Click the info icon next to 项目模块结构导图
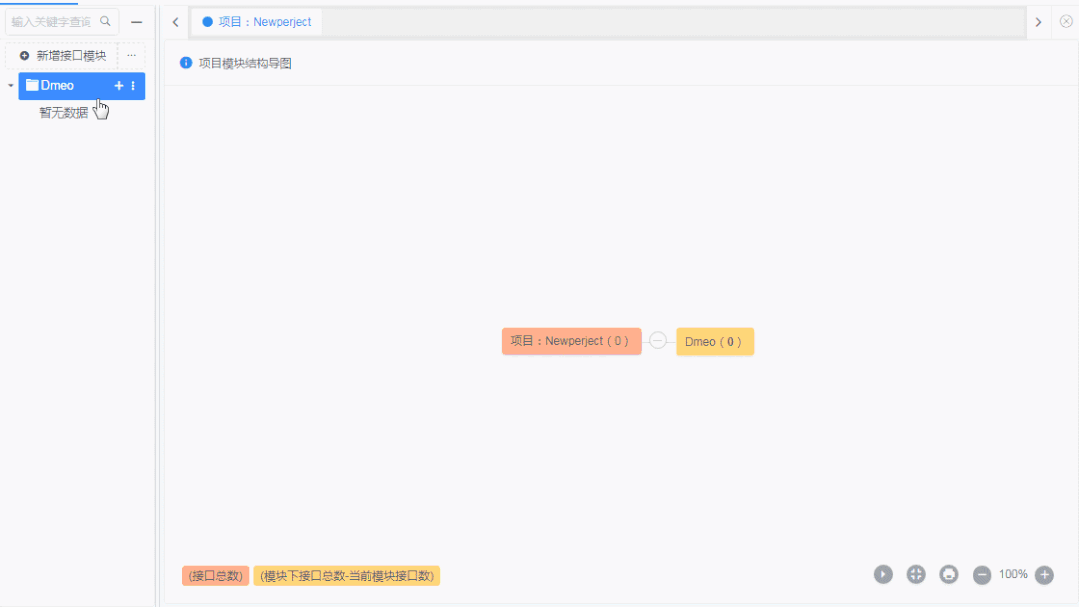This screenshot has width=1079, height=607. (185, 63)
